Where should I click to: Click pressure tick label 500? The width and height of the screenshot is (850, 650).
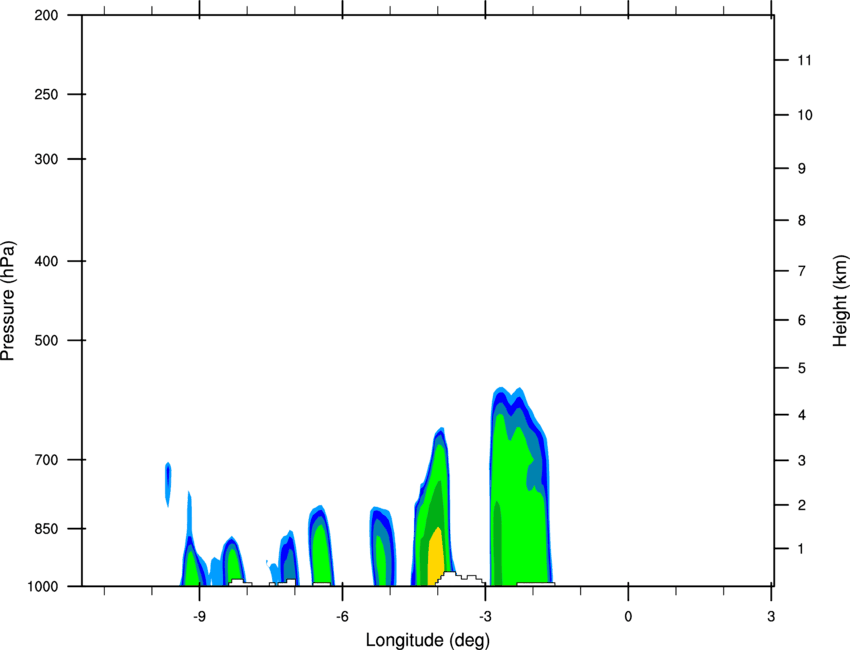46,340
